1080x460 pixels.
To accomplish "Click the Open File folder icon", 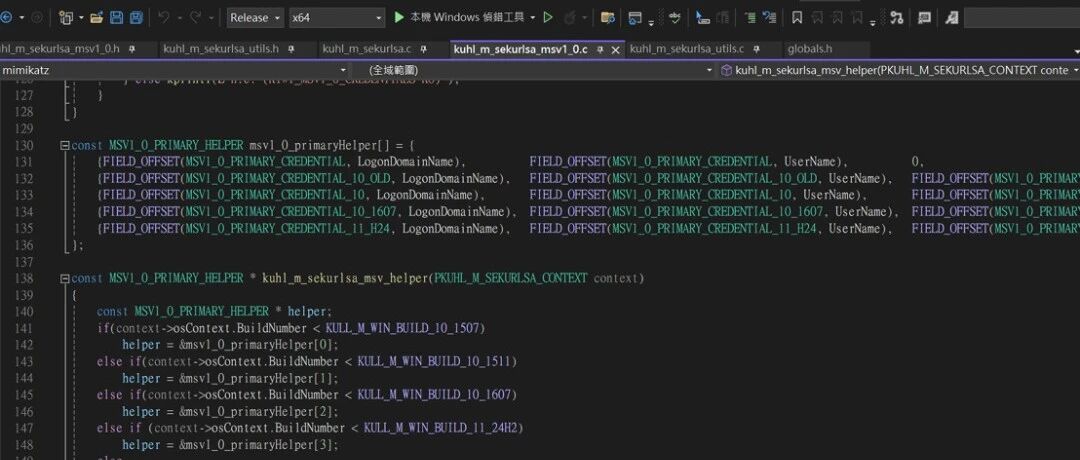I will [97, 18].
